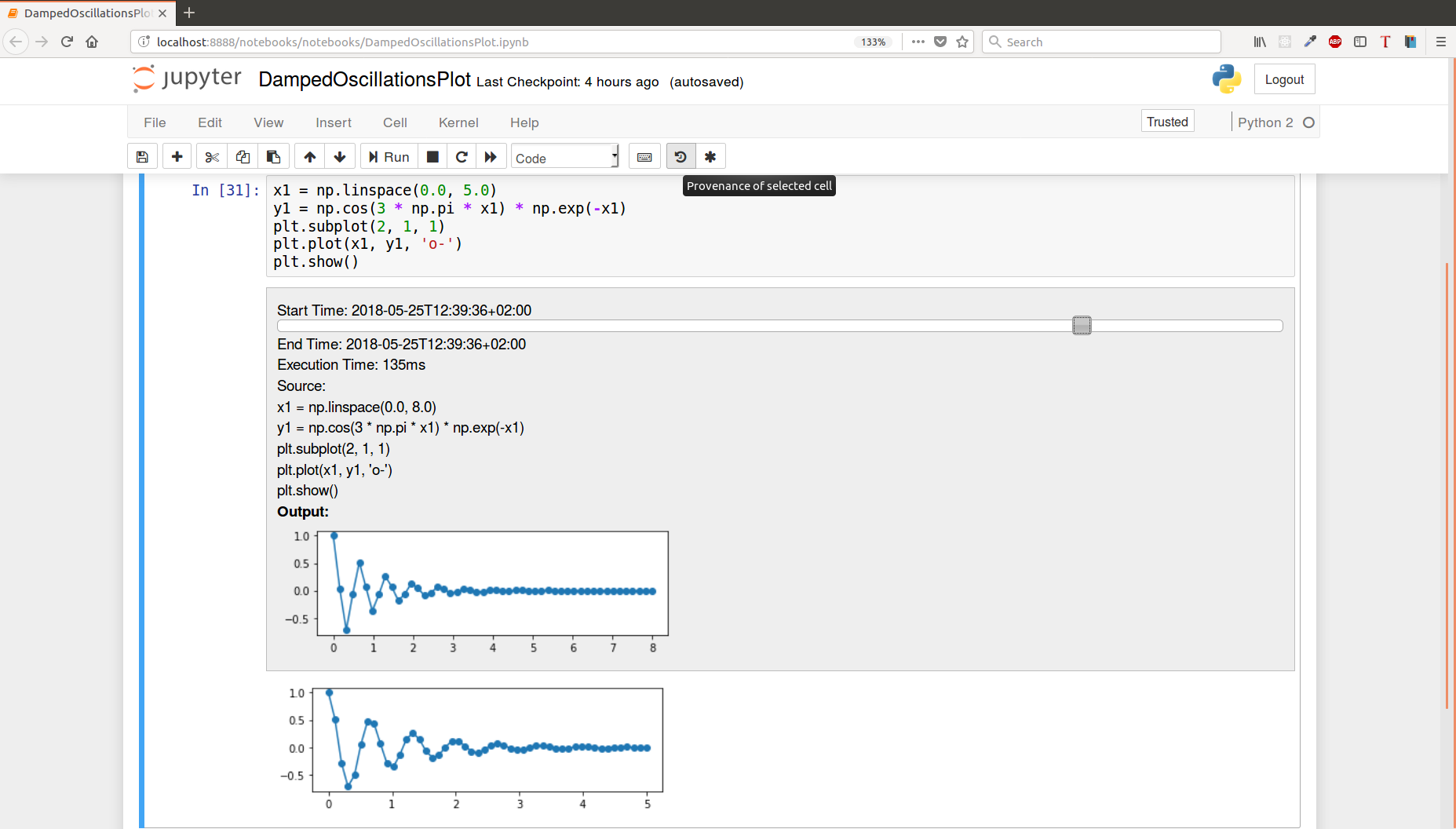Move selected cell up arrow
Viewport: 1456px width, 829px height.
(x=310, y=157)
